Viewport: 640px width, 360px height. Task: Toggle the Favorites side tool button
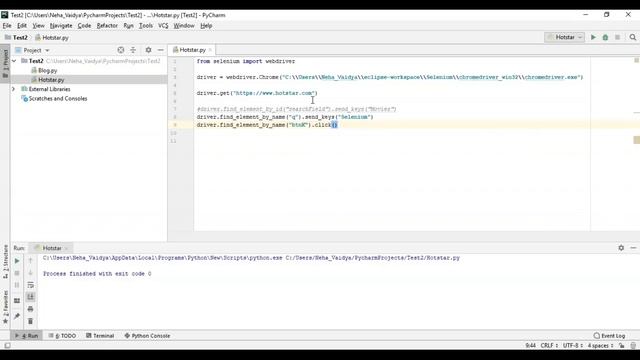pyautogui.click(x=5, y=307)
